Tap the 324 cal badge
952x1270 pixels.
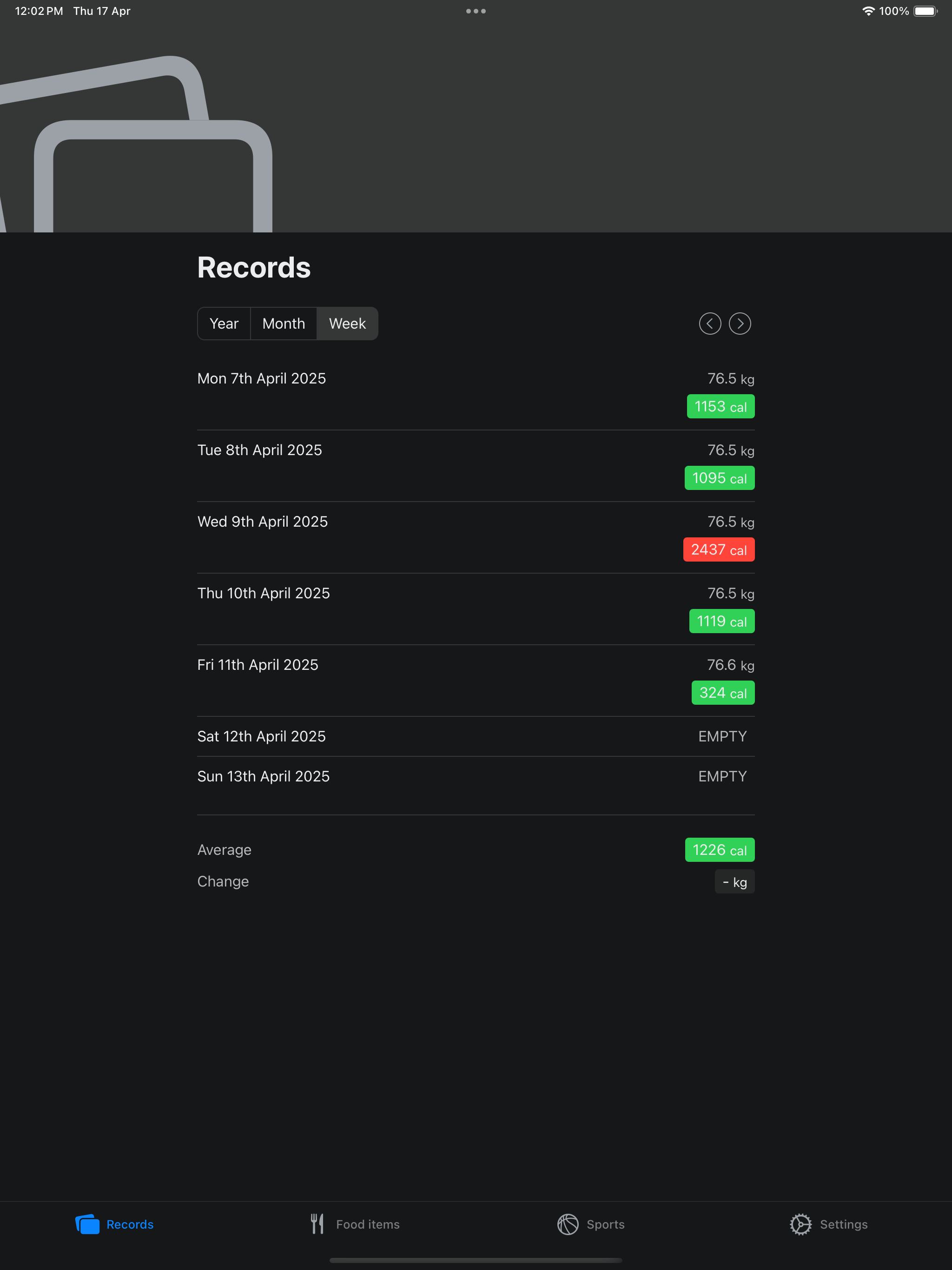[723, 693]
